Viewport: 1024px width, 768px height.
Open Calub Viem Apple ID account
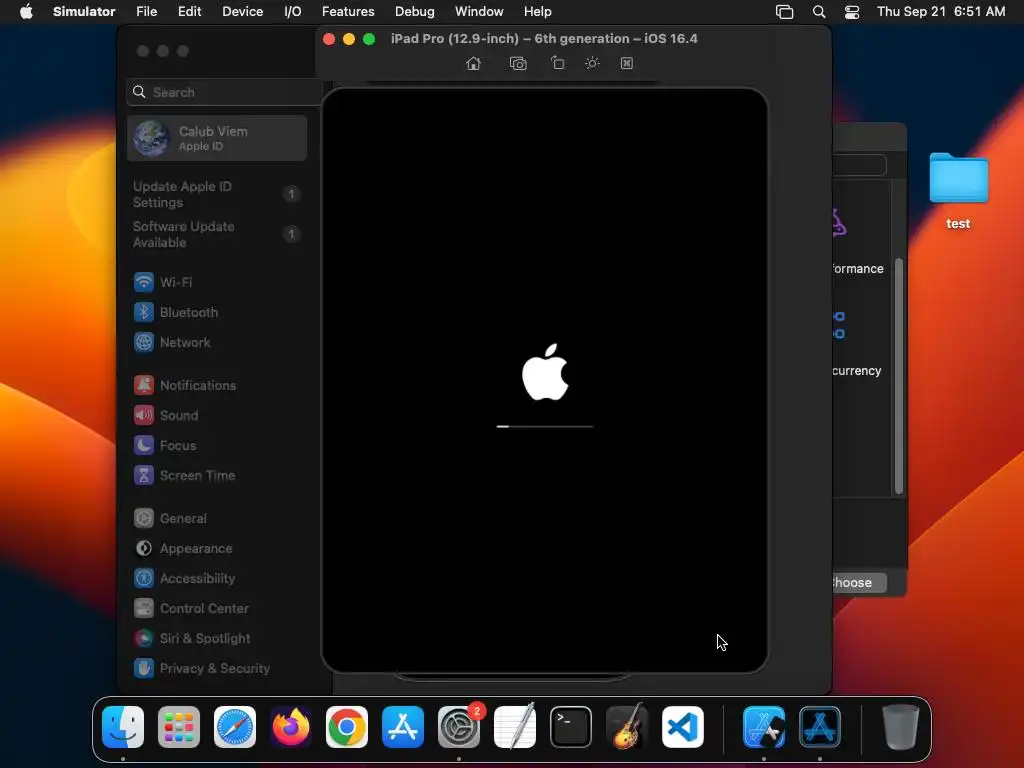coord(217,138)
